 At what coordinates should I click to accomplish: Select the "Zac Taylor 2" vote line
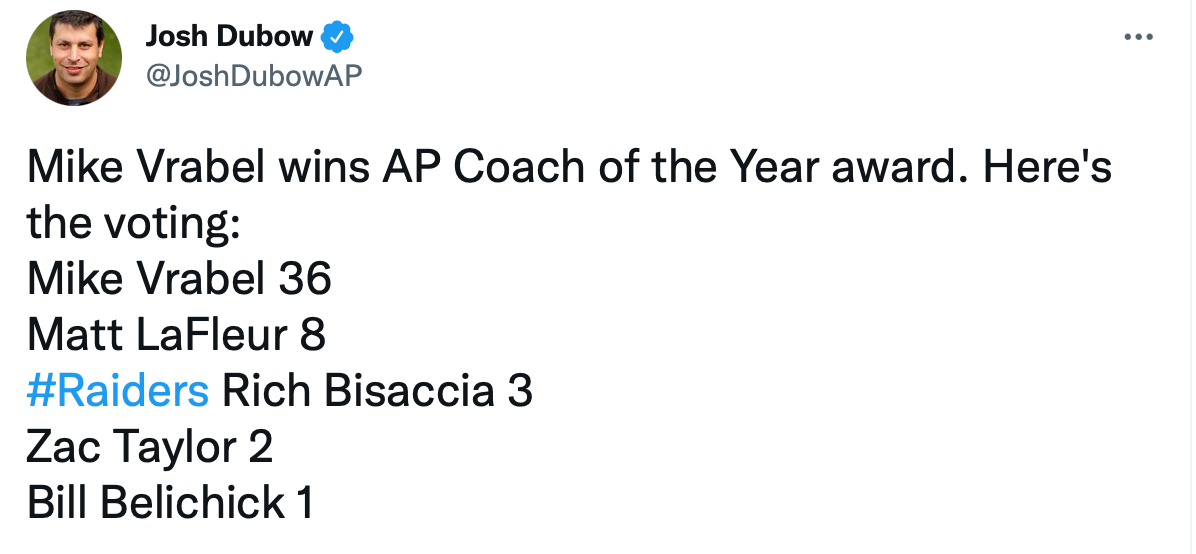(x=150, y=447)
